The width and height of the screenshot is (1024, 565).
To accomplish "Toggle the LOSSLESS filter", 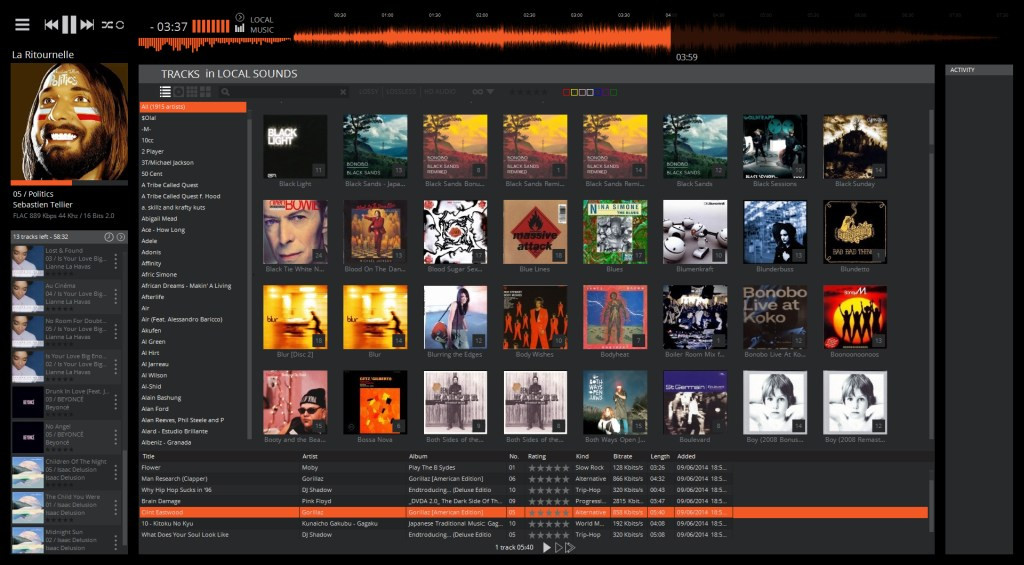I will click(401, 92).
